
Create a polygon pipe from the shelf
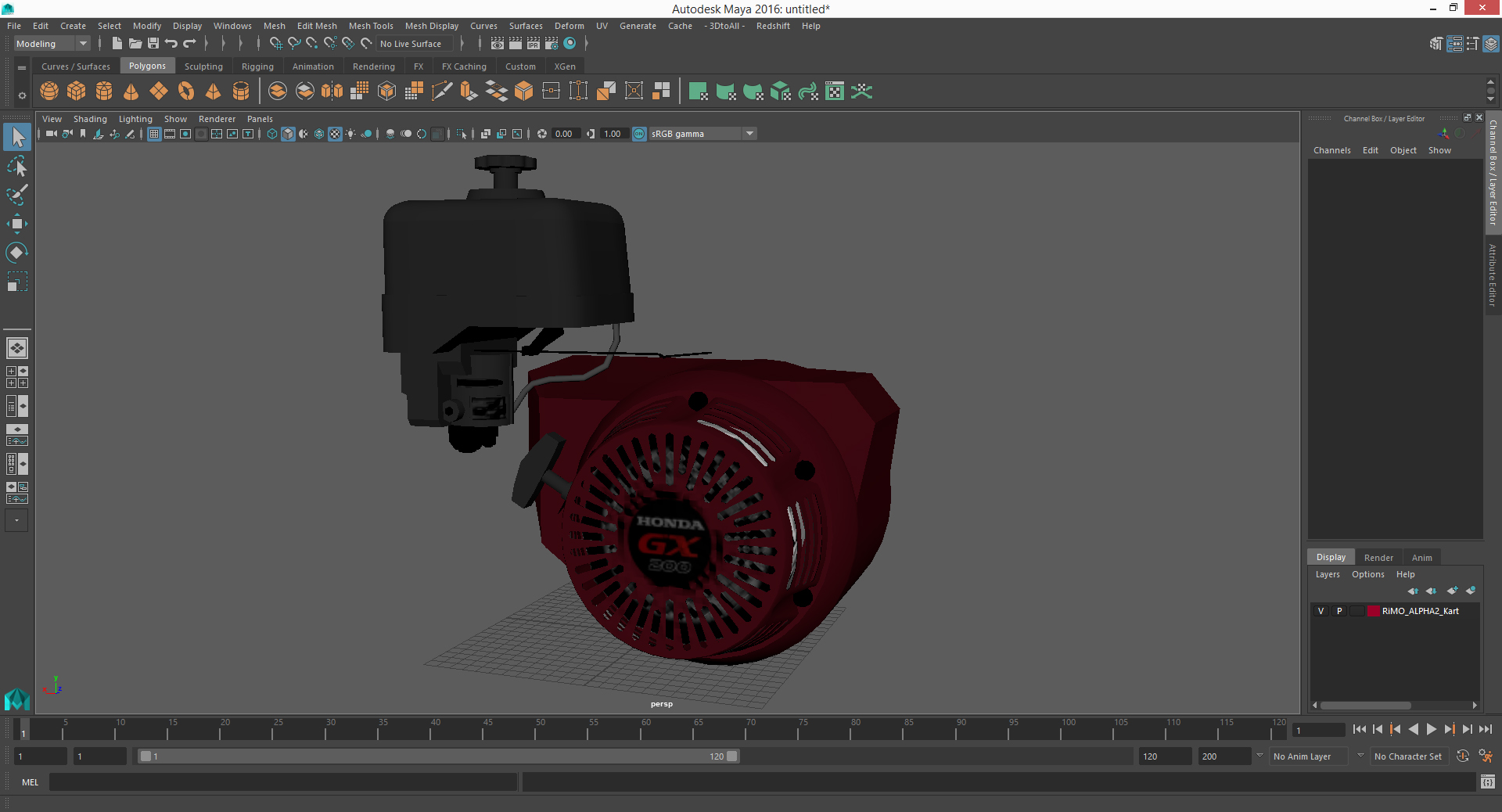tap(241, 92)
